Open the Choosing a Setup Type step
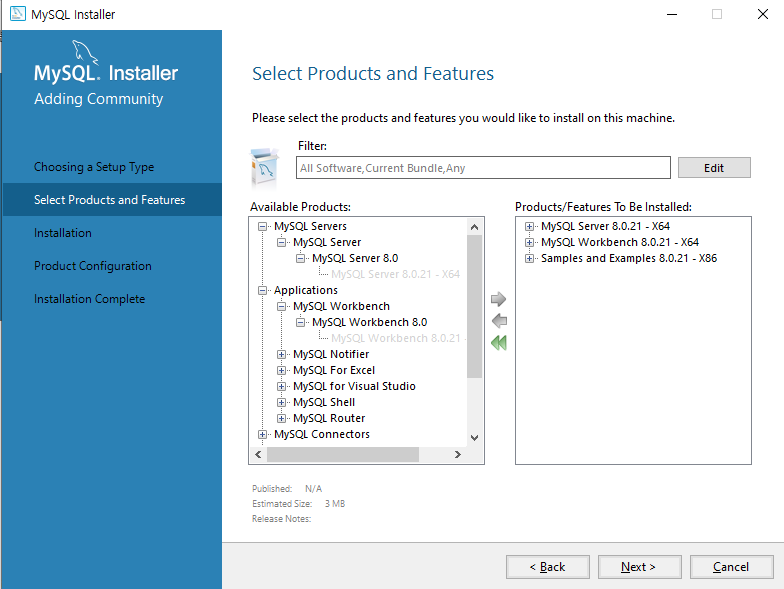Viewport: 784px width, 589px height. click(x=94, y=167)
